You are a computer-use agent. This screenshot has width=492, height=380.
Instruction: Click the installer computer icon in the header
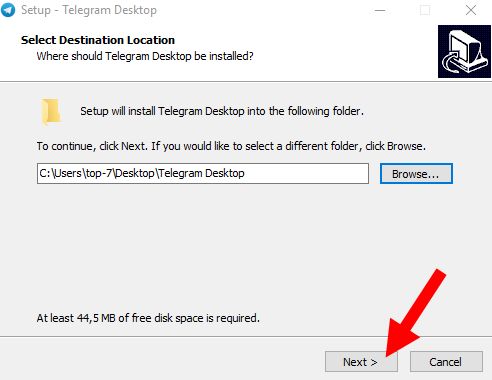pyautogui.click(x=464, y=51)
